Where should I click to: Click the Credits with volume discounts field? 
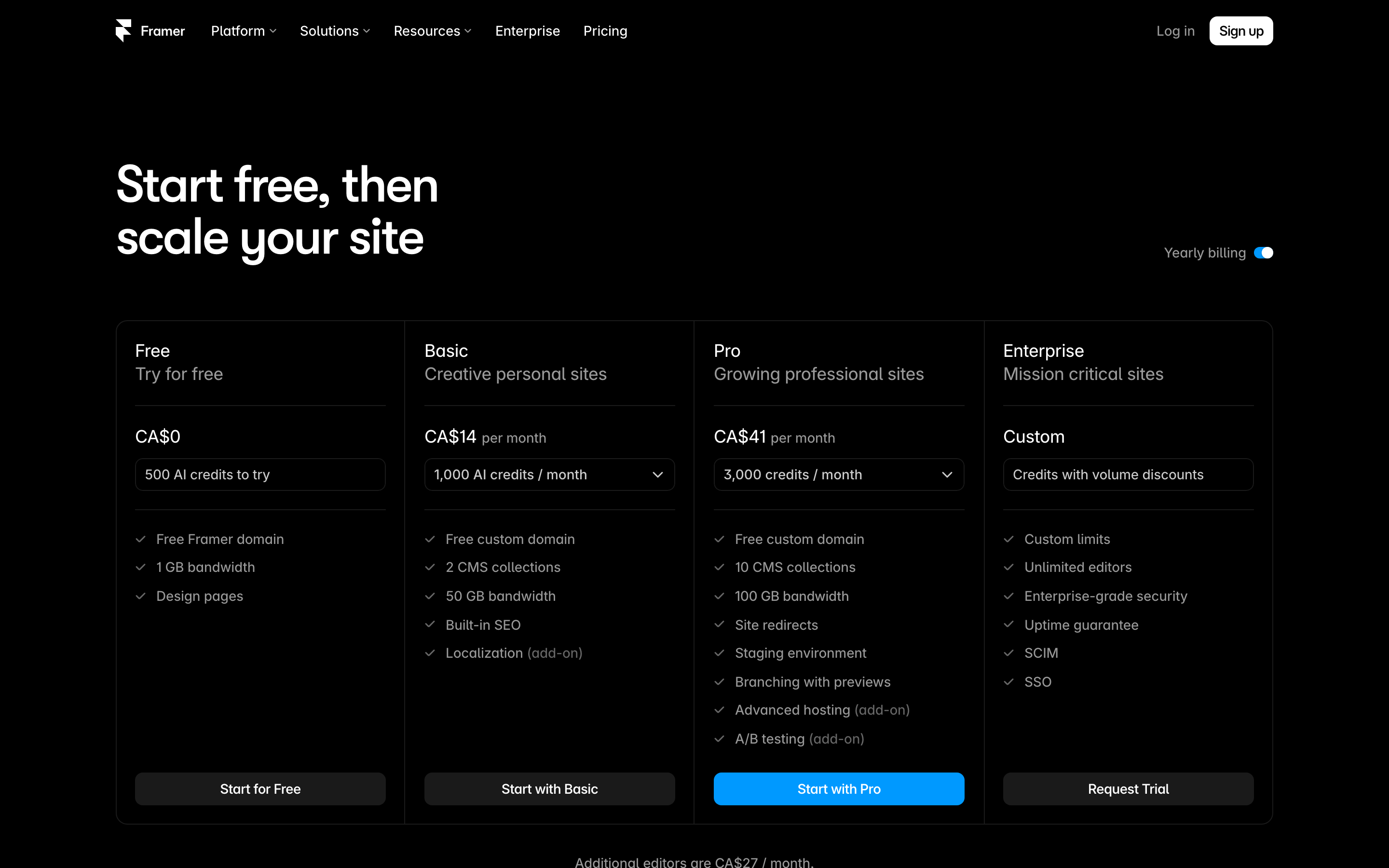pos(1128,474)
